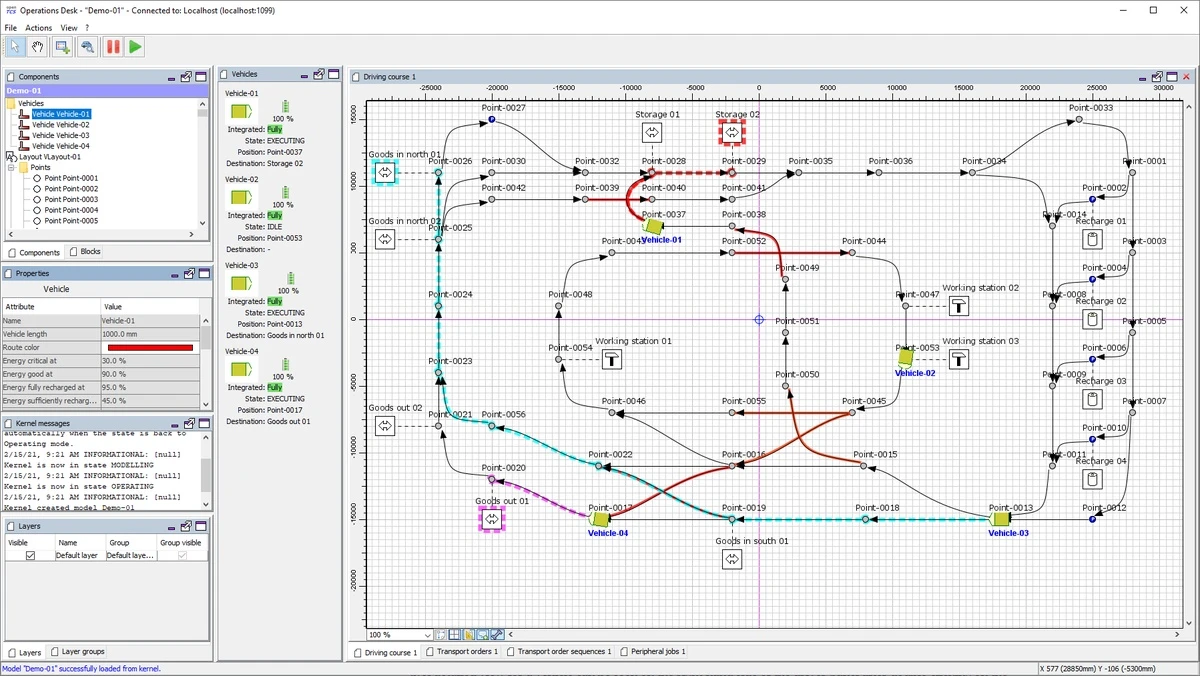Click the Vehicle-02 icon on the driving course
Screen dimensions: 1200x676
(906, 357)
